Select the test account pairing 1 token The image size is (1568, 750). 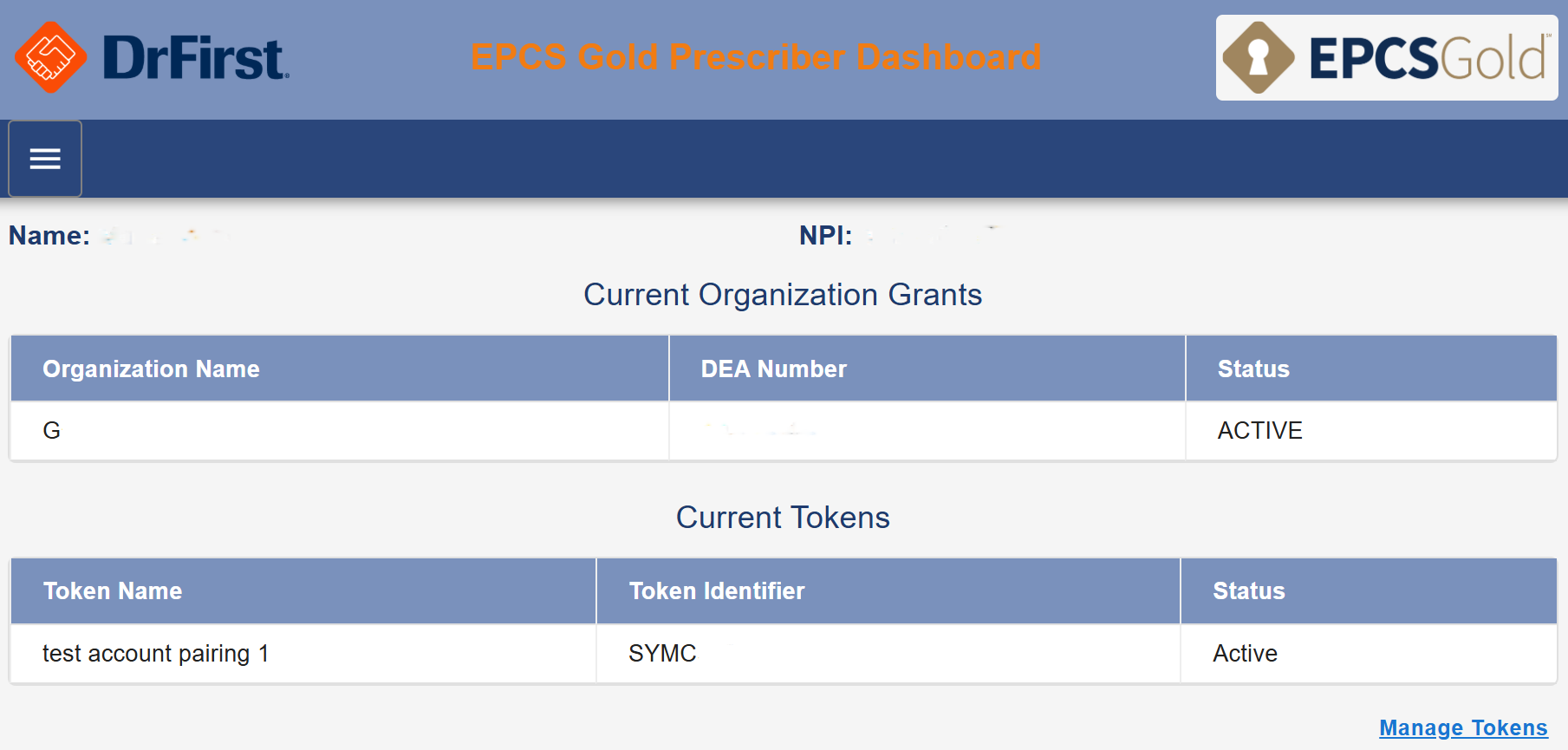point(156,654)
